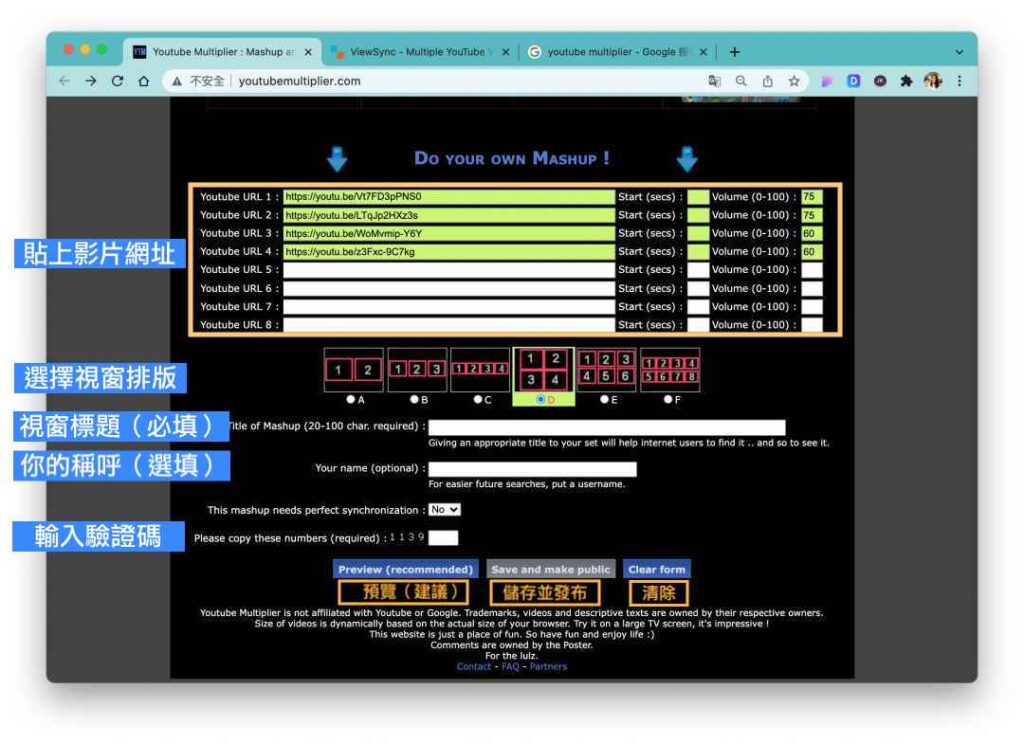
Task: Click the Title of Mashup input field
Action: [x=607, y=427]
